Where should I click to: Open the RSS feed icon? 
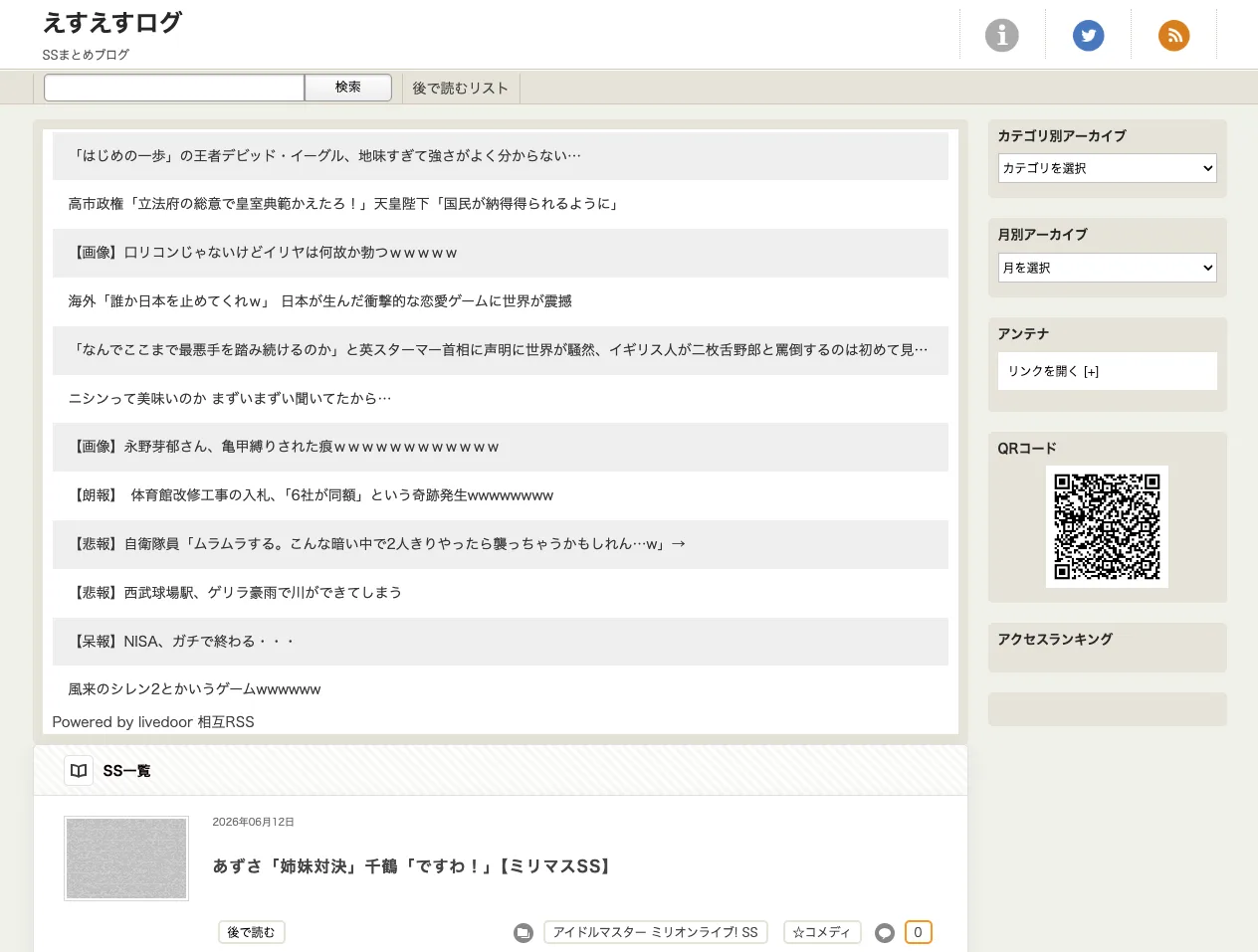(1174, 36)
